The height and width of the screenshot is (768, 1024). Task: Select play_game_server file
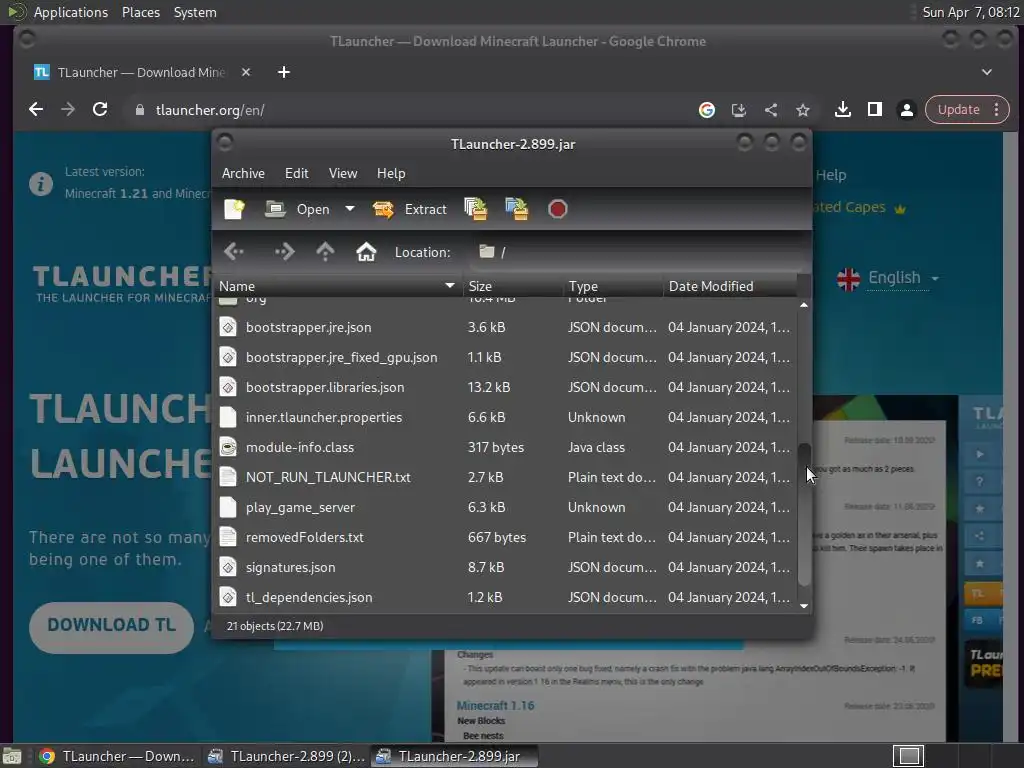click(x=505, y=507)
